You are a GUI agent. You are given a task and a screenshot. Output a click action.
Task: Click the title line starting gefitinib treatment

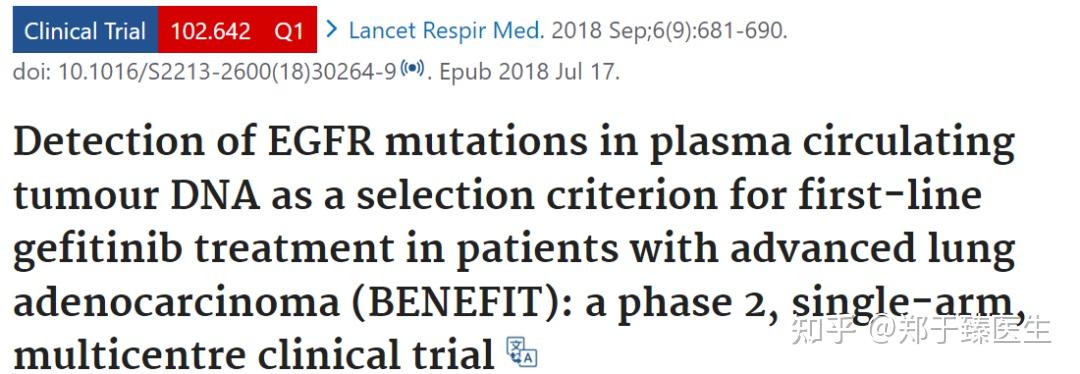[514, 249]
